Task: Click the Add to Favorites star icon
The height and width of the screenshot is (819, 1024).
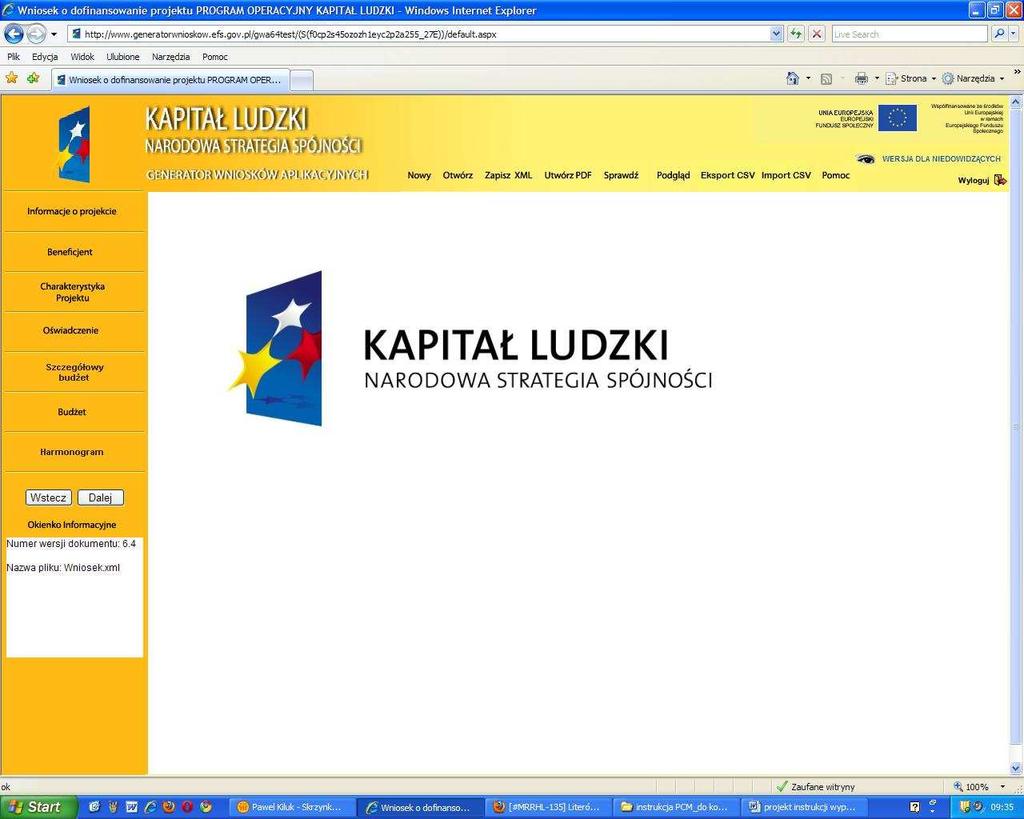Action: (x=33, y=78)
